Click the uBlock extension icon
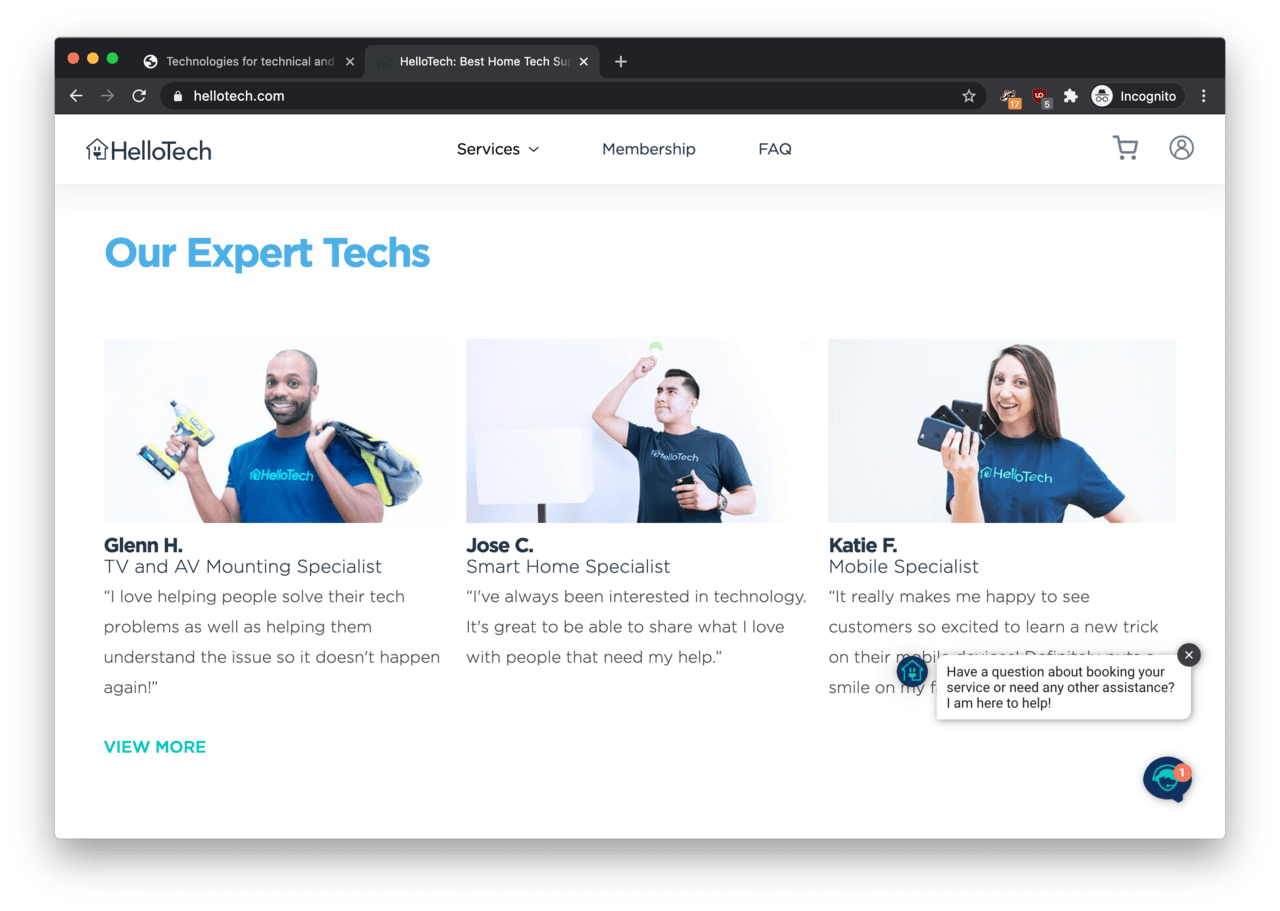Image resolution: width=1280 pixels, height=911 pixels. point(1040,97)
